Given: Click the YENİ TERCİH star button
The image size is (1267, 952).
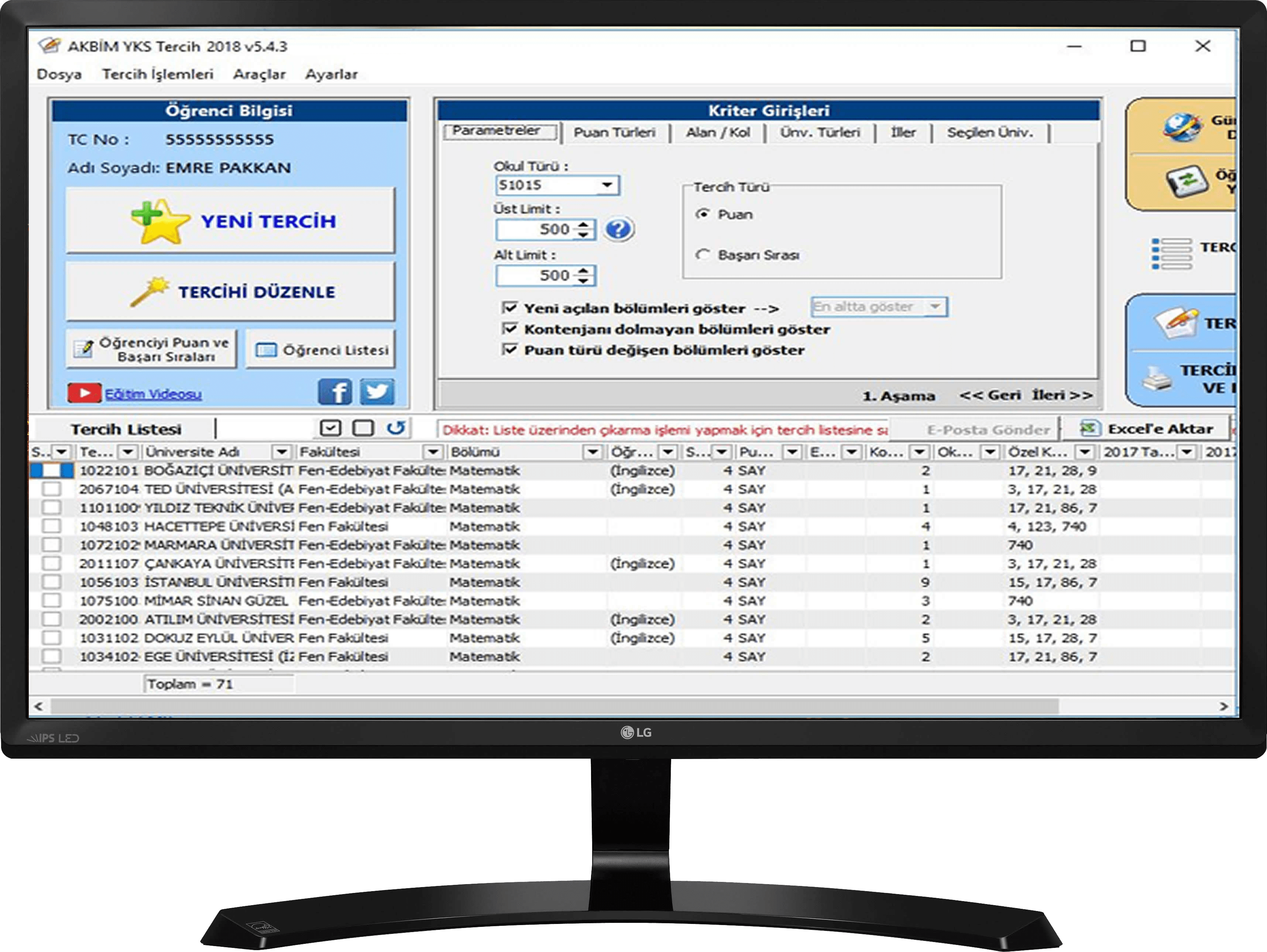Looking at the screenshot, I should pyautogui.click(x=230, y=220).
